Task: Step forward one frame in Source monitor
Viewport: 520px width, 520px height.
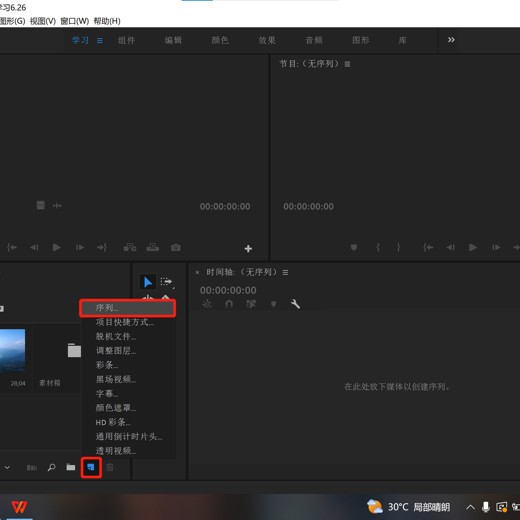Action: (80, 247)
